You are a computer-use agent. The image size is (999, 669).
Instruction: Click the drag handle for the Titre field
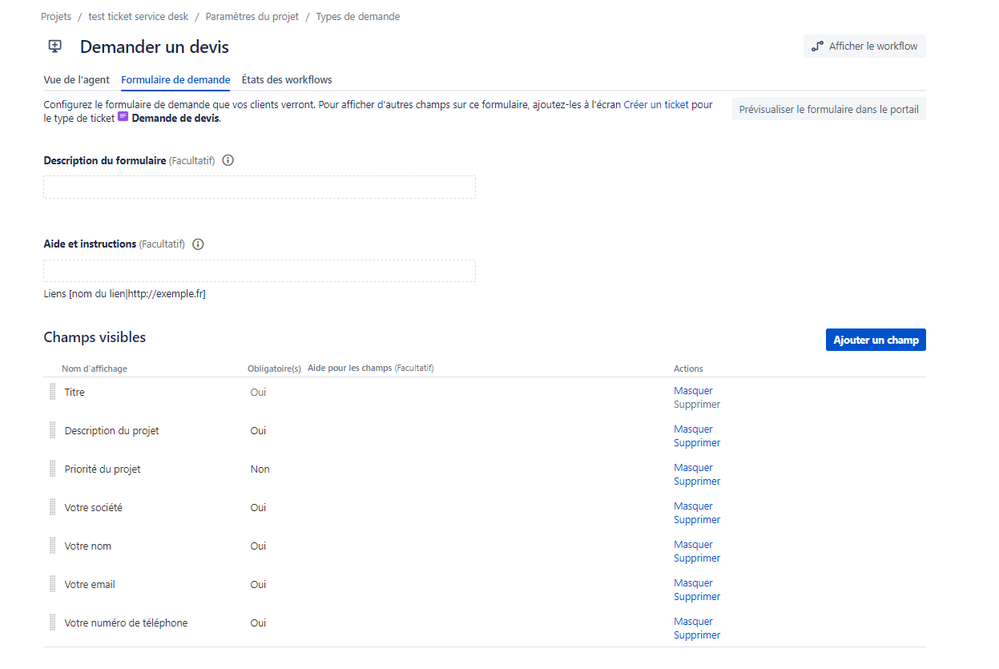point(52,392)
